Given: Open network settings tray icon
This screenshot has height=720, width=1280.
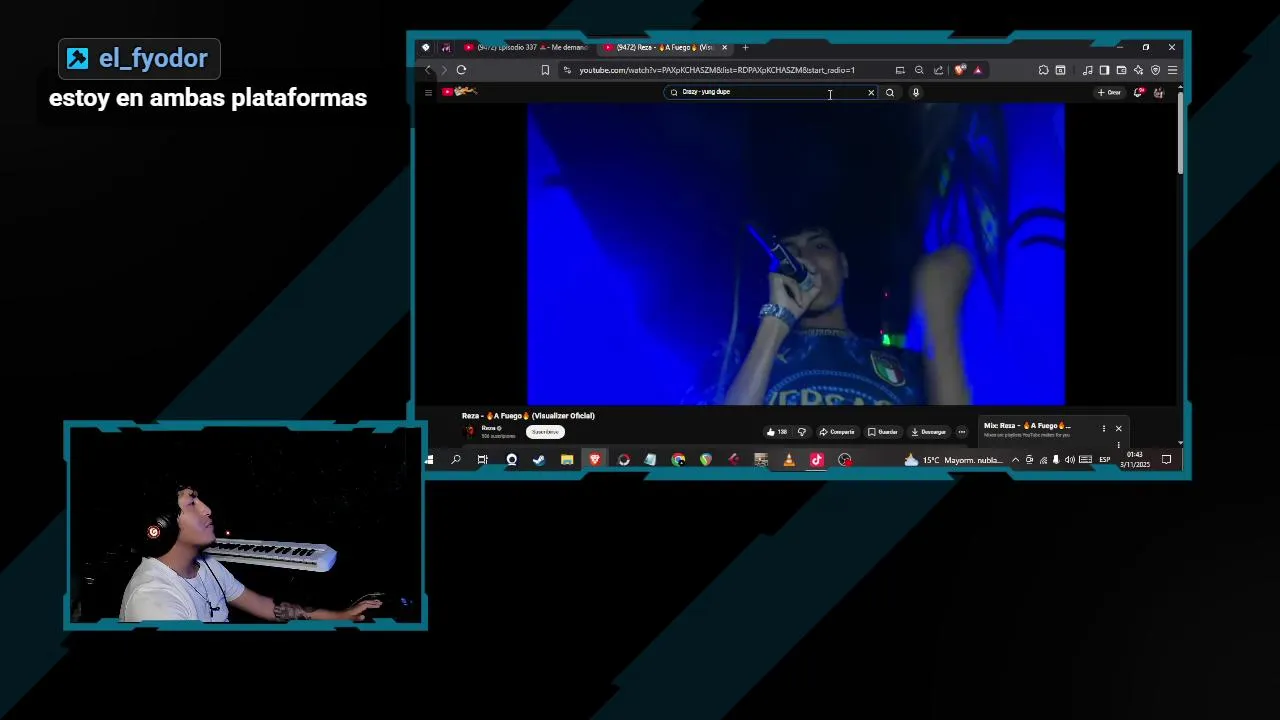Looking at the screenshot, I should (1043, 460).
